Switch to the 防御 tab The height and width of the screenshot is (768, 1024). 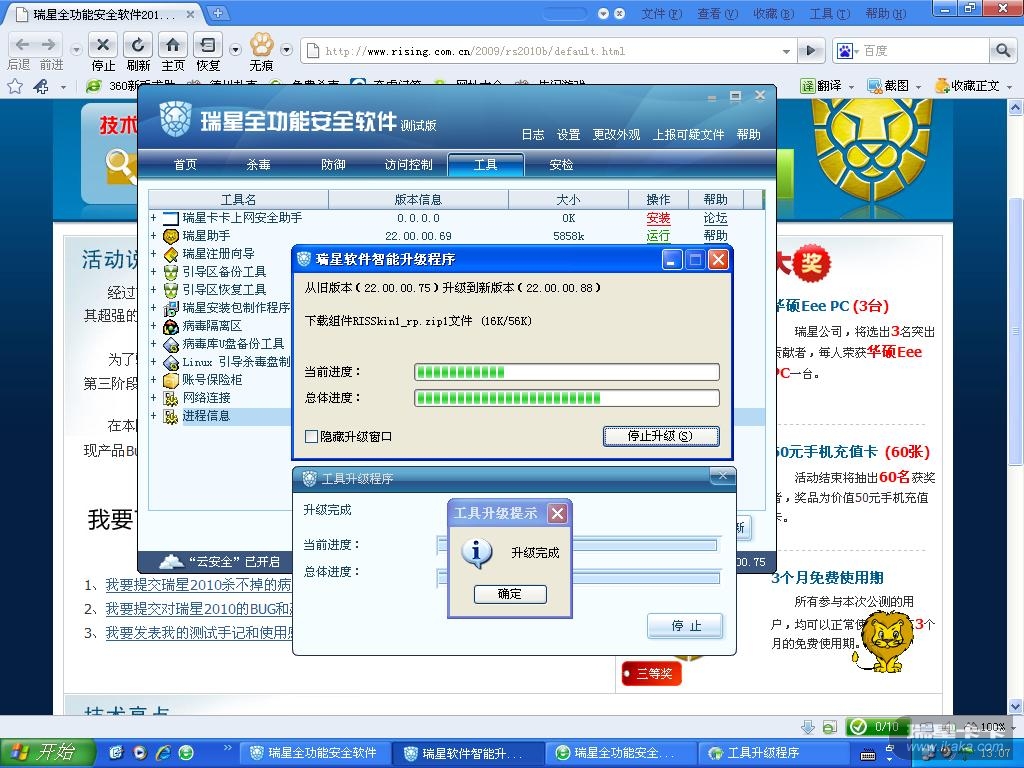333,165
